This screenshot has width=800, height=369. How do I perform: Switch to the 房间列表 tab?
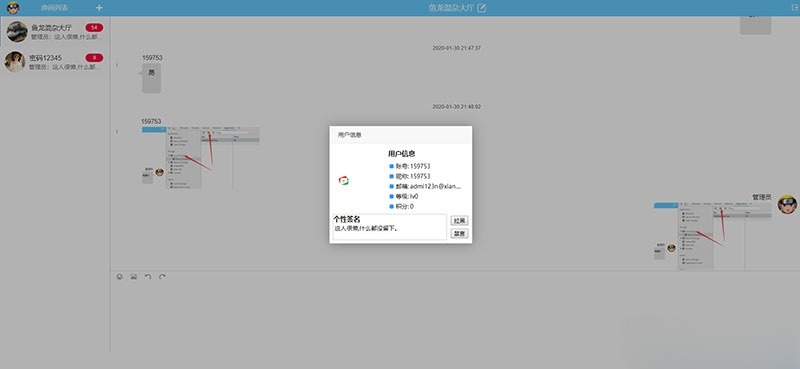coord(55,8)
